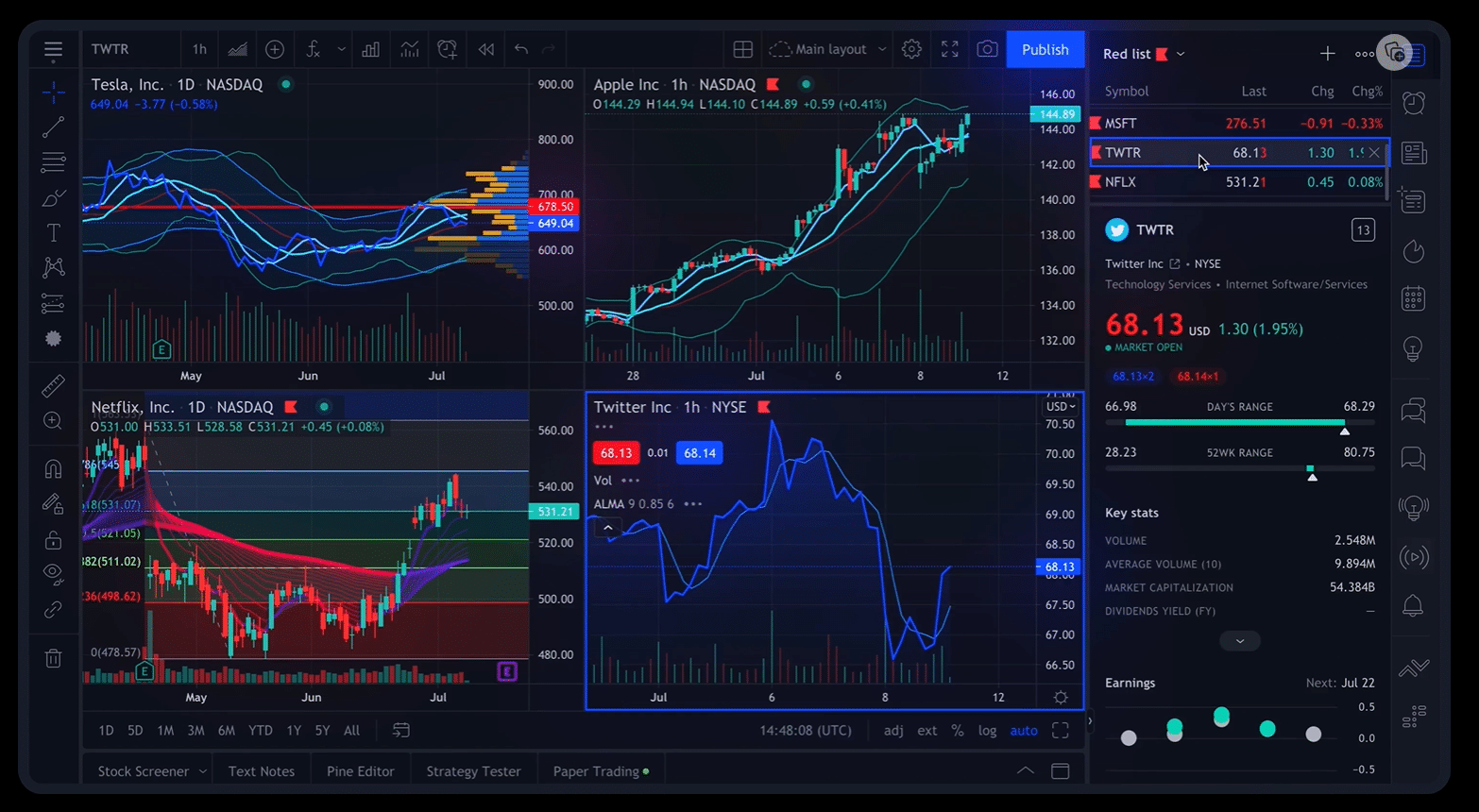The image size is (1479, 812).
Task: Expand the Red list watchlist dropdown
Action: 1181,54
